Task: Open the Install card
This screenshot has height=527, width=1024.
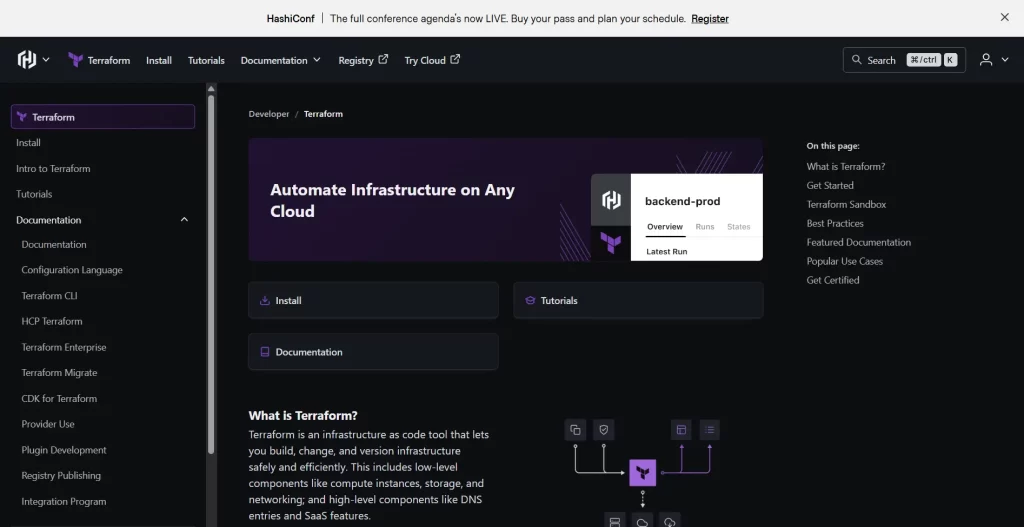Action: (373, 300)
